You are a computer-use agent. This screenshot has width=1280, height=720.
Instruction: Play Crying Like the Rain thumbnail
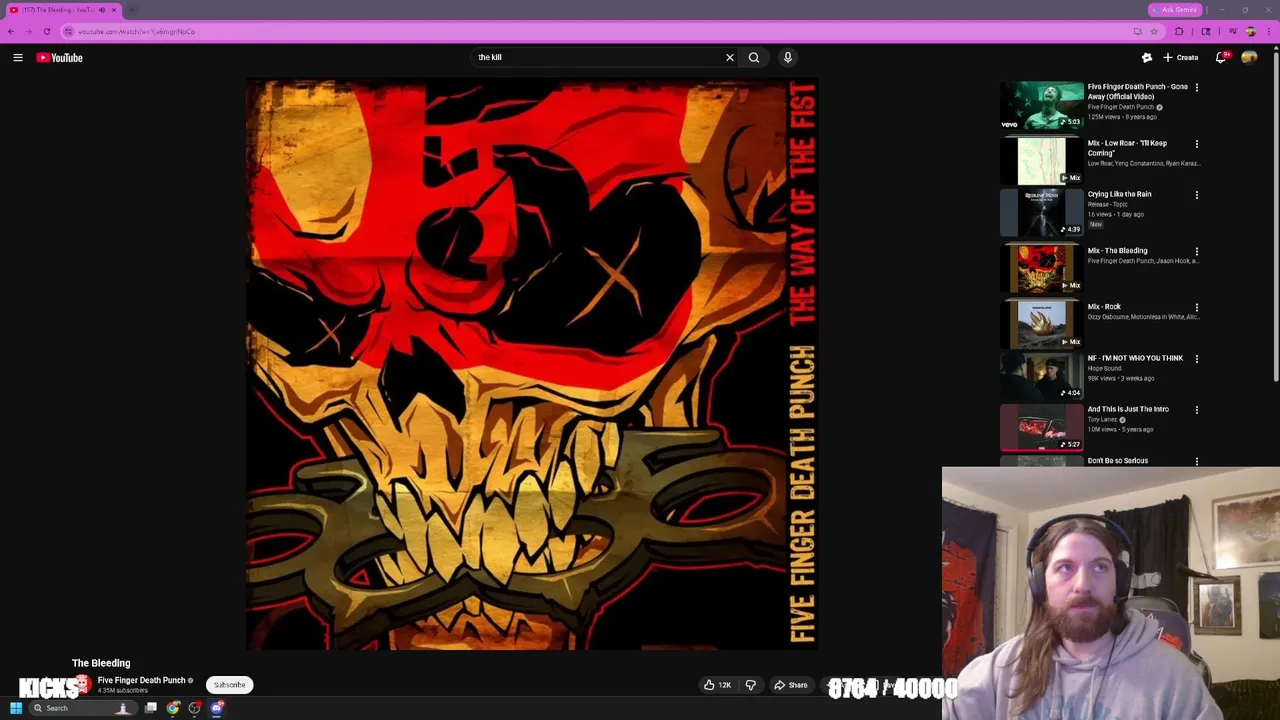tap(1041, 212)
